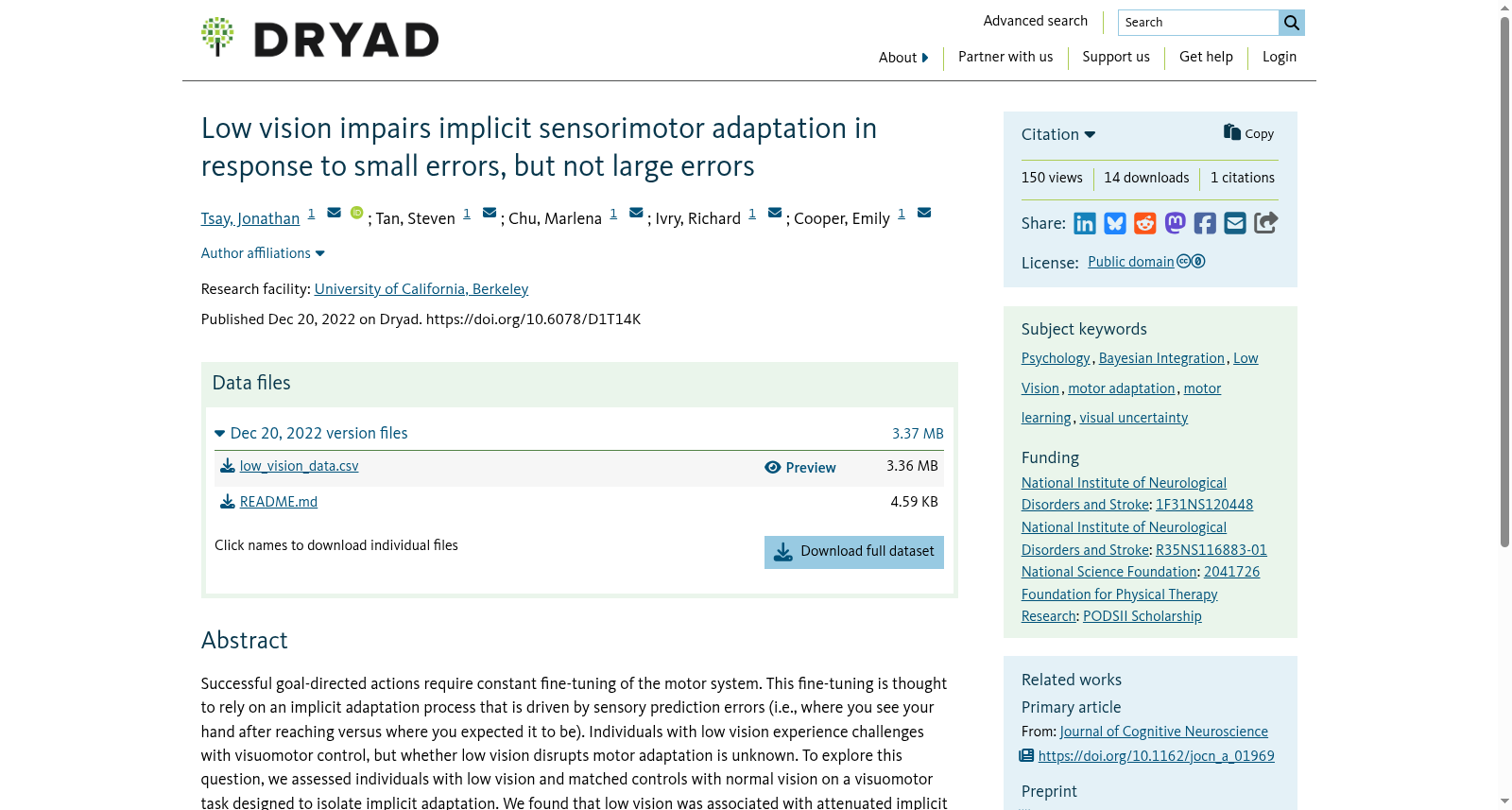Share dataset on Facebook
Image resolution: width=1512 pixels, height=810 pixels.
(x=1205, y=223)
